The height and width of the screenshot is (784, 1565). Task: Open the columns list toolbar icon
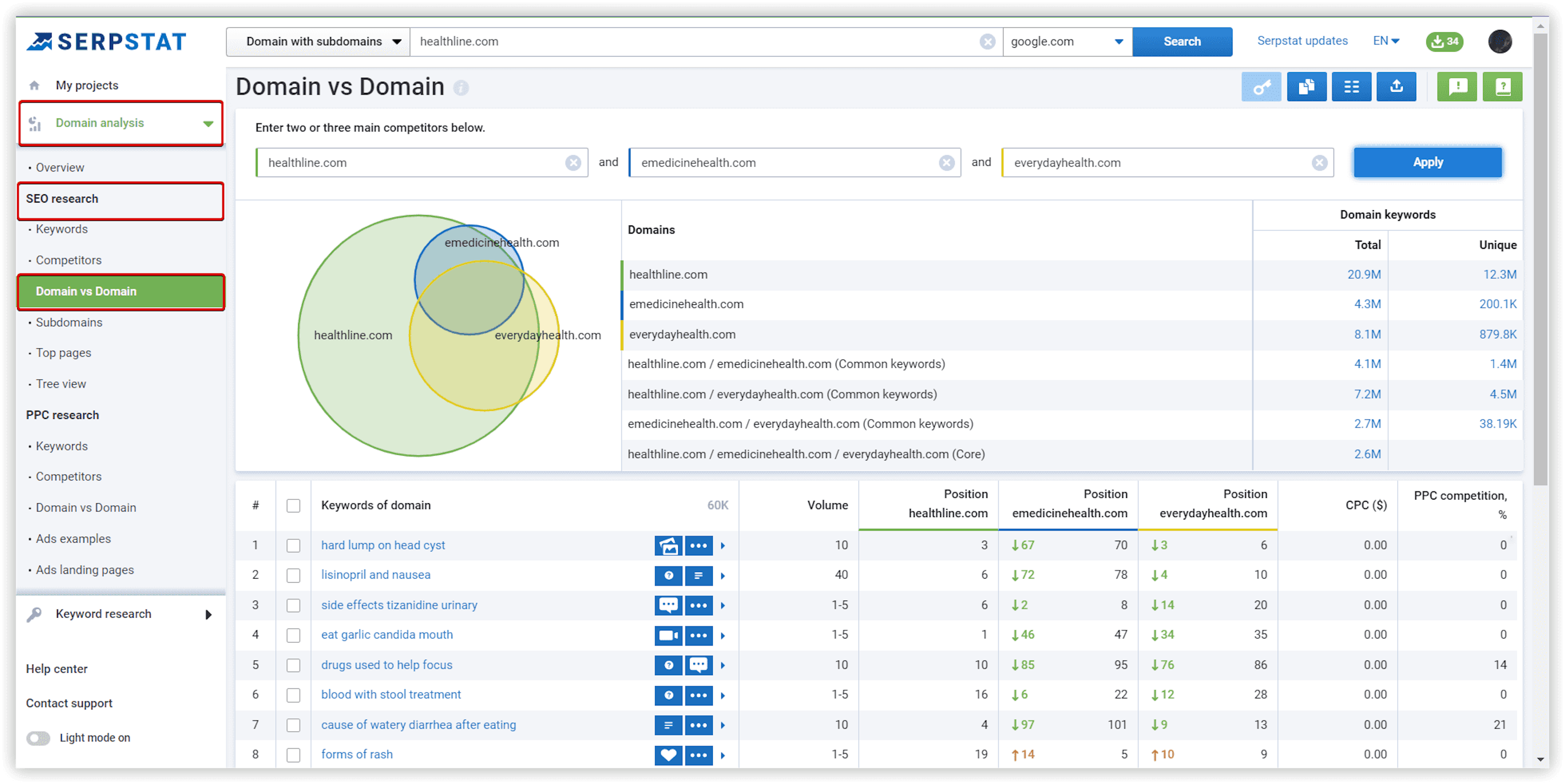tap(1351, 87)
